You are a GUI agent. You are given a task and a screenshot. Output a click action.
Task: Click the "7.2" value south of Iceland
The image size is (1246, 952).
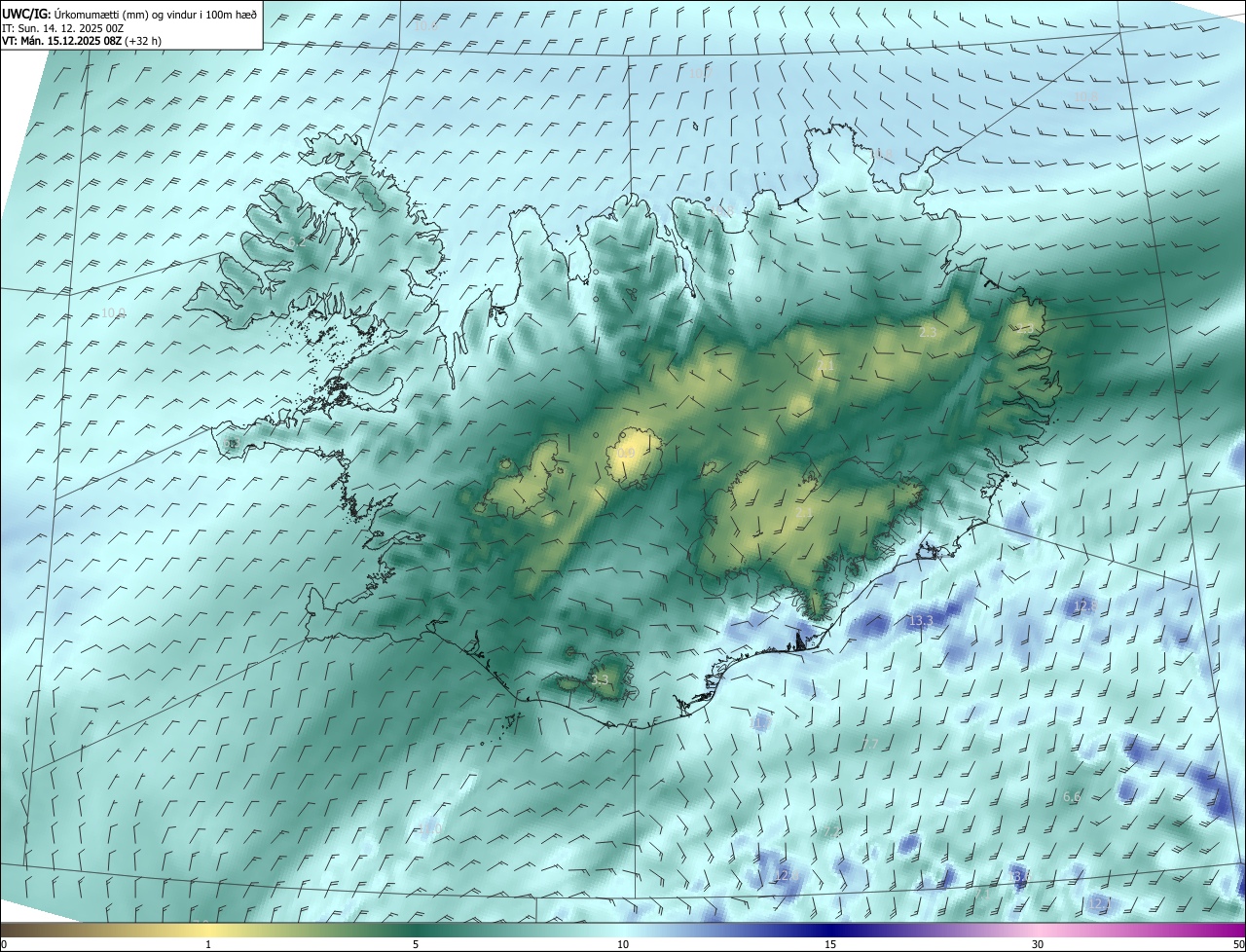coord(831,831)
